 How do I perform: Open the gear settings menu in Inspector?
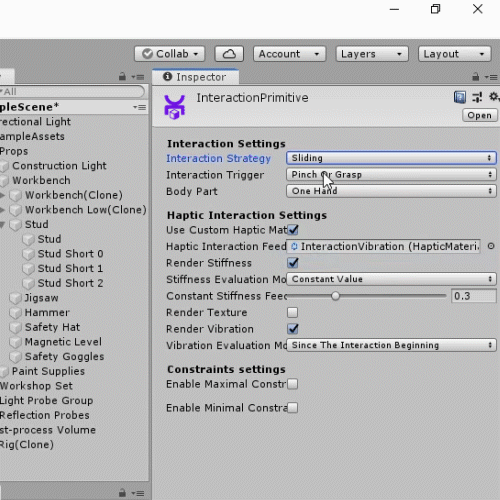[494, 97]
